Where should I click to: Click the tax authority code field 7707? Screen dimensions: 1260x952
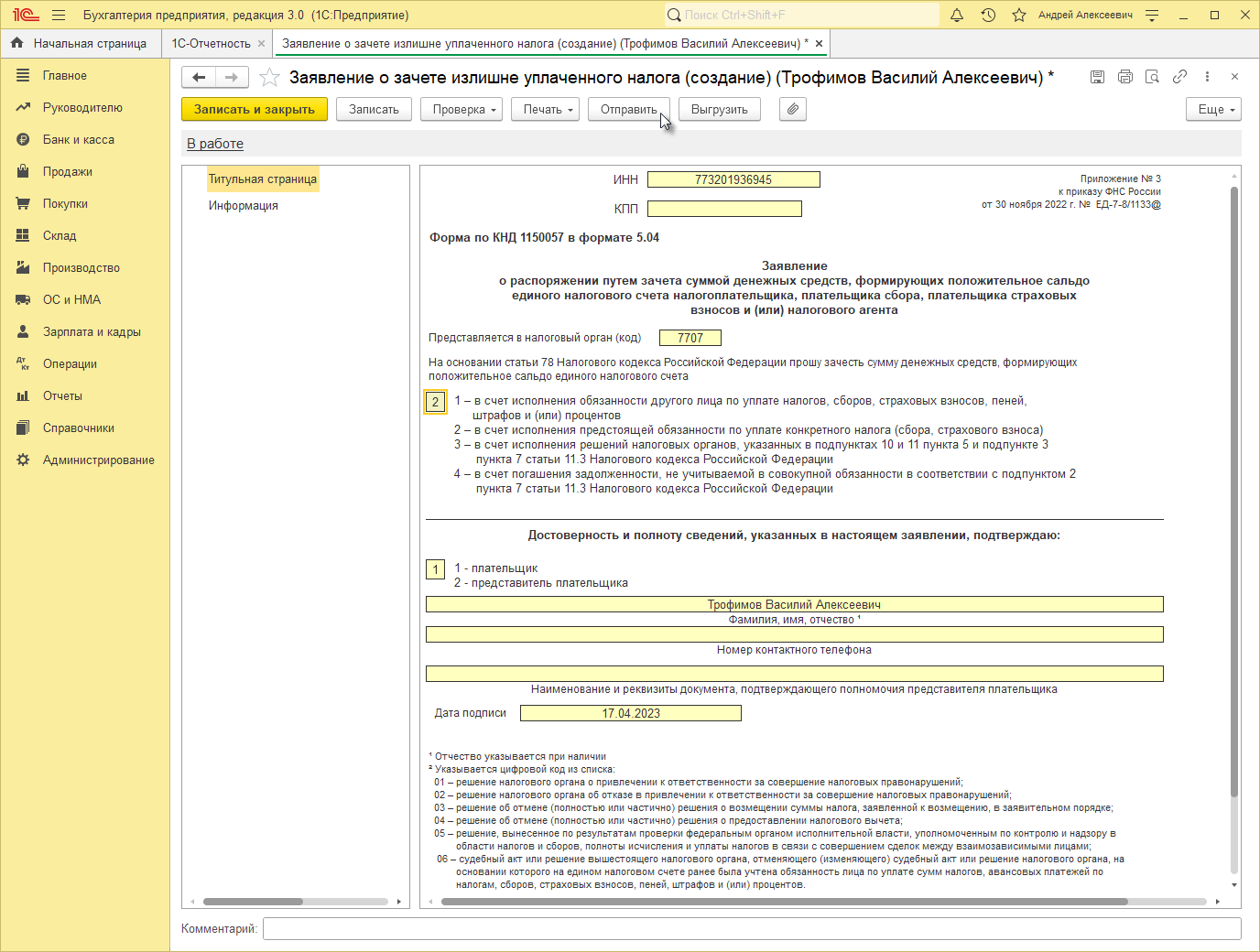pos(690,338)
